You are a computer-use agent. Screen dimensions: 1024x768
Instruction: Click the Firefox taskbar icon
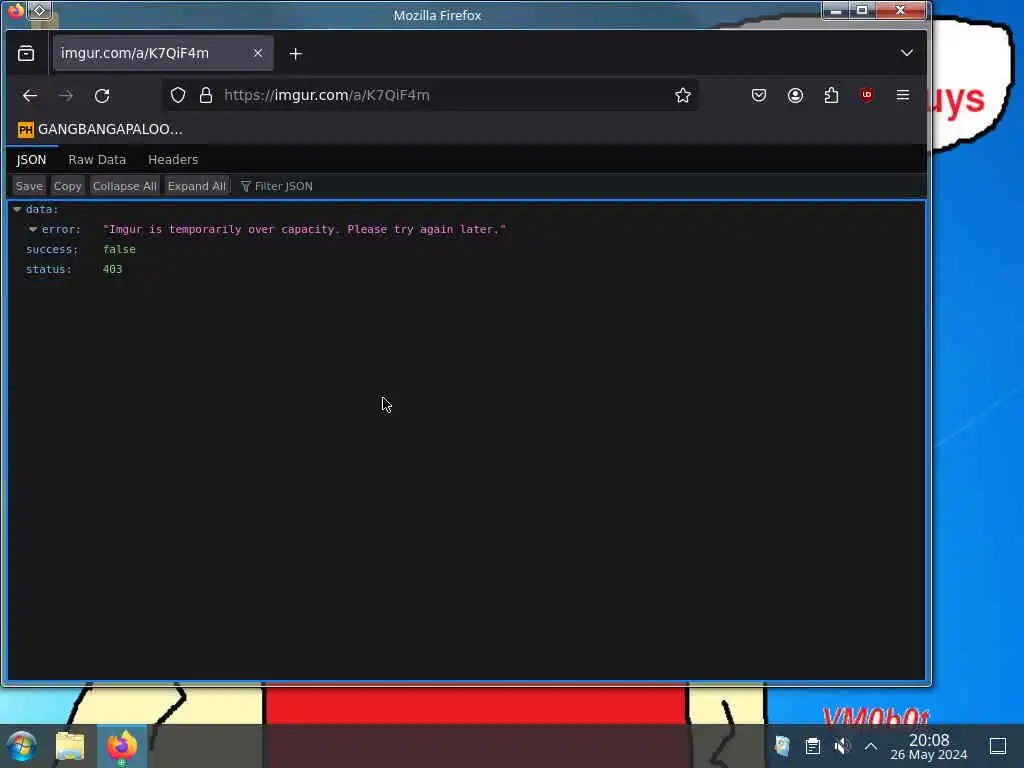(x=121, y=746)
